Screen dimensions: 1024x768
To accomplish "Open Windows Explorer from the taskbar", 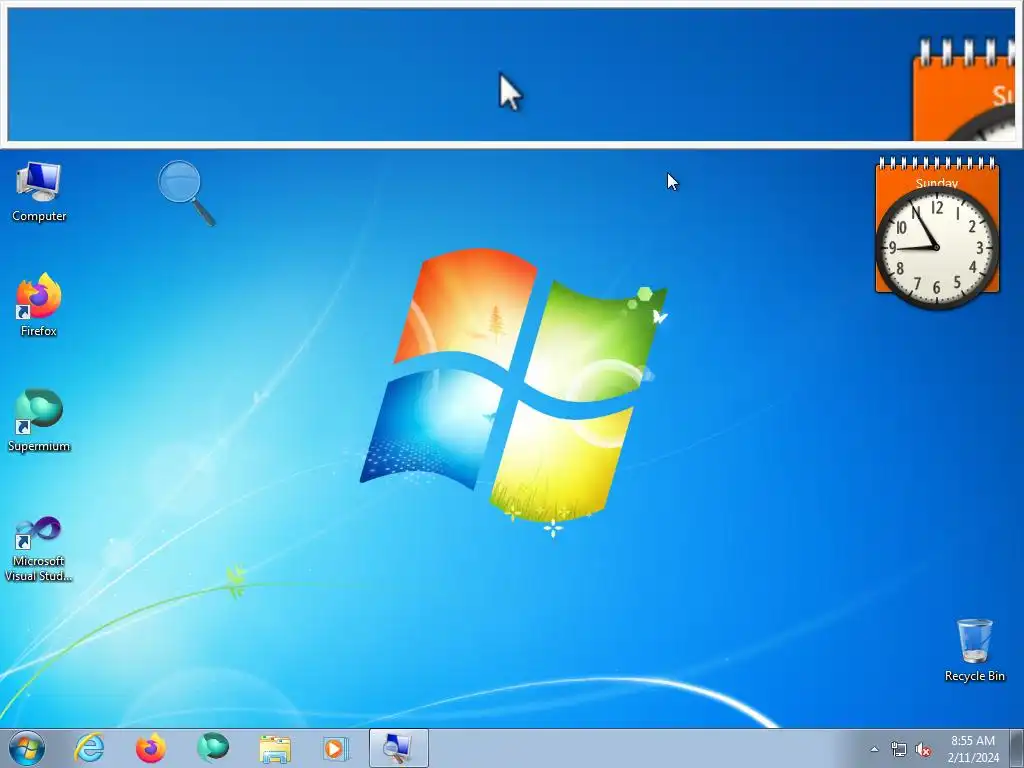I will 275,748.
